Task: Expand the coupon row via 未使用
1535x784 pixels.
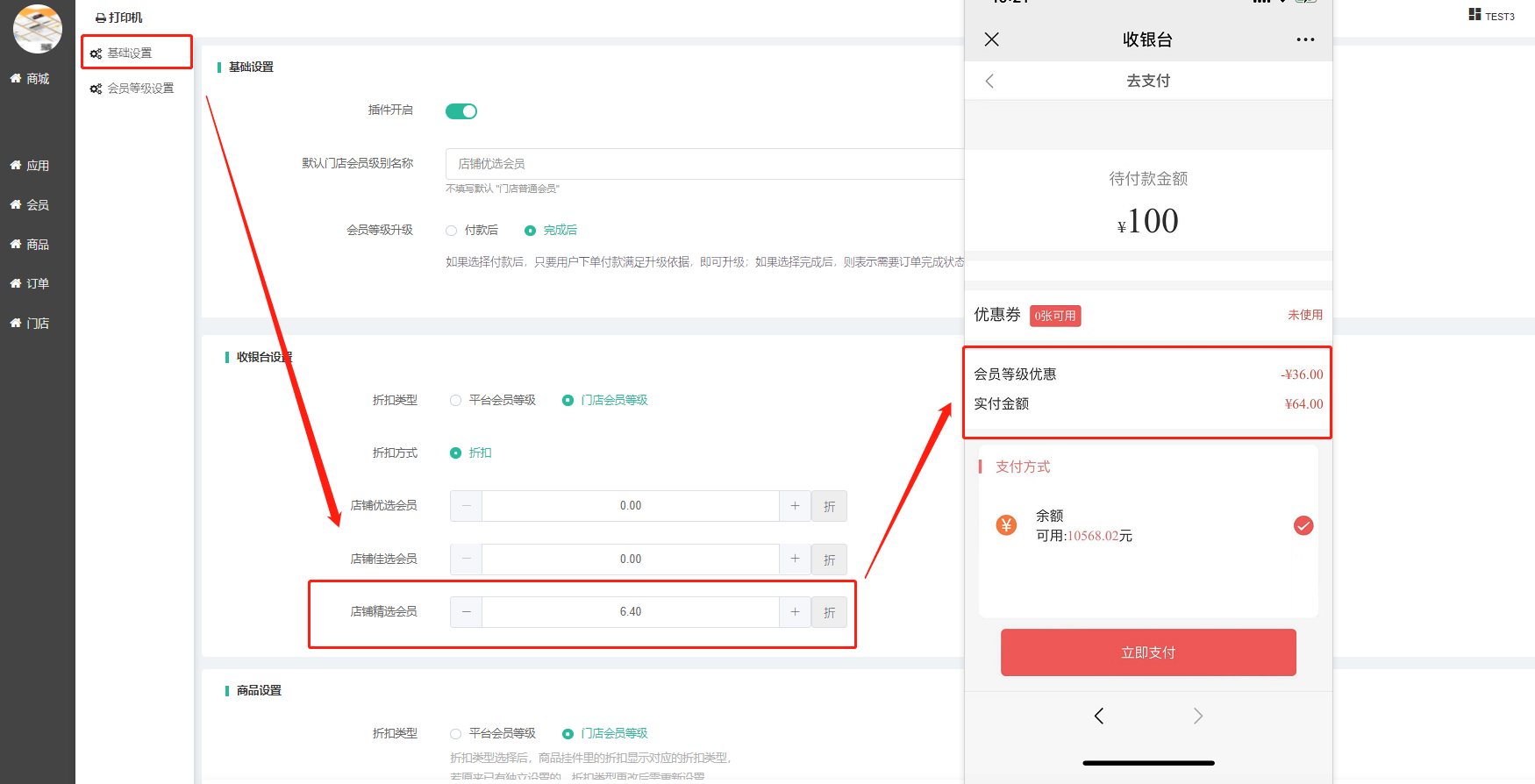Action: coord(1304,315)
